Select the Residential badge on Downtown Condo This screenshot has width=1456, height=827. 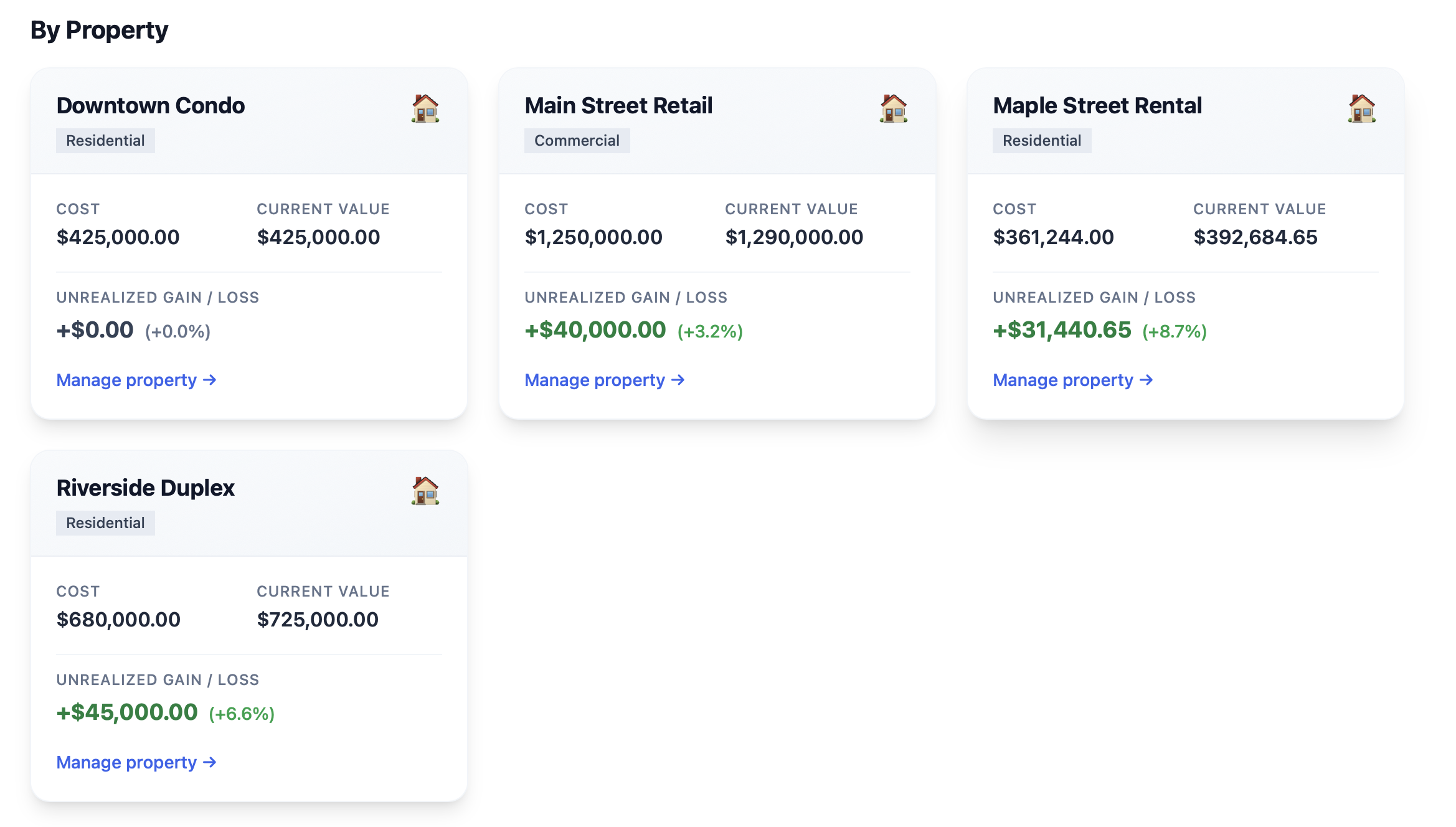105,140
